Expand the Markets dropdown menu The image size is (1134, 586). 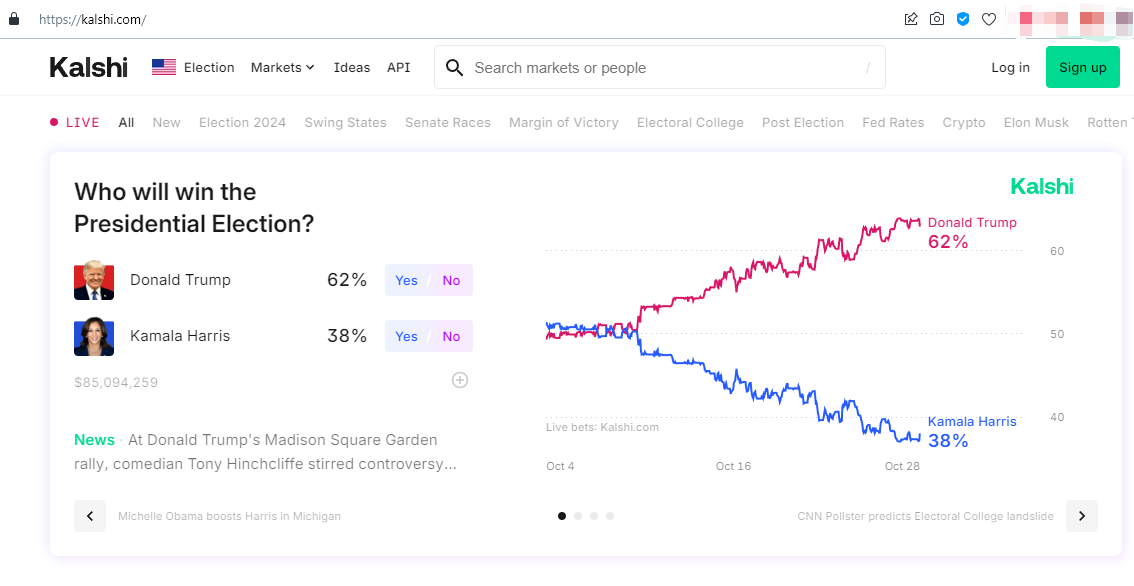pyautogui.click(x=282, y=67)
